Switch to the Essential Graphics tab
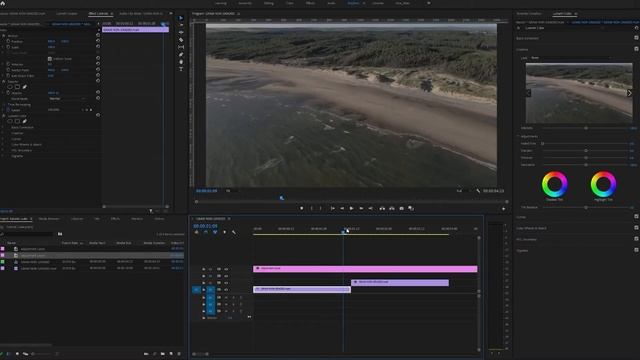The height and width of the screenshot is (360, 640). [529, 14]
